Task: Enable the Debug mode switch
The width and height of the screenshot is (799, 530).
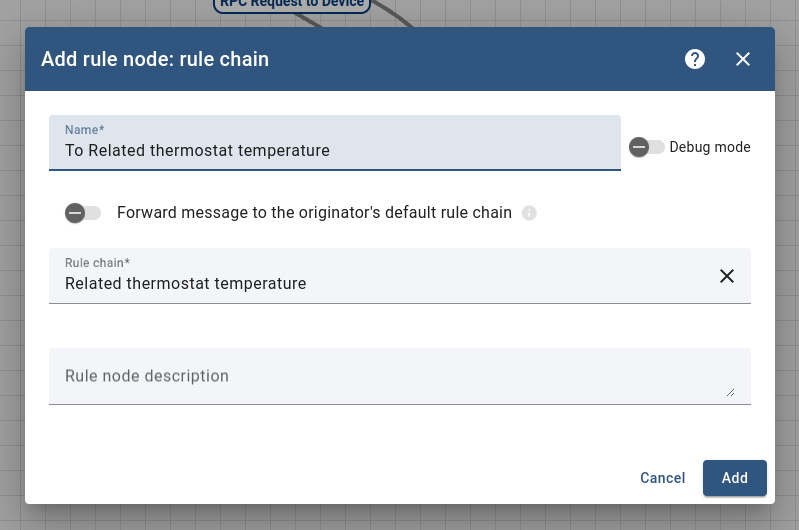Action: 646,147
